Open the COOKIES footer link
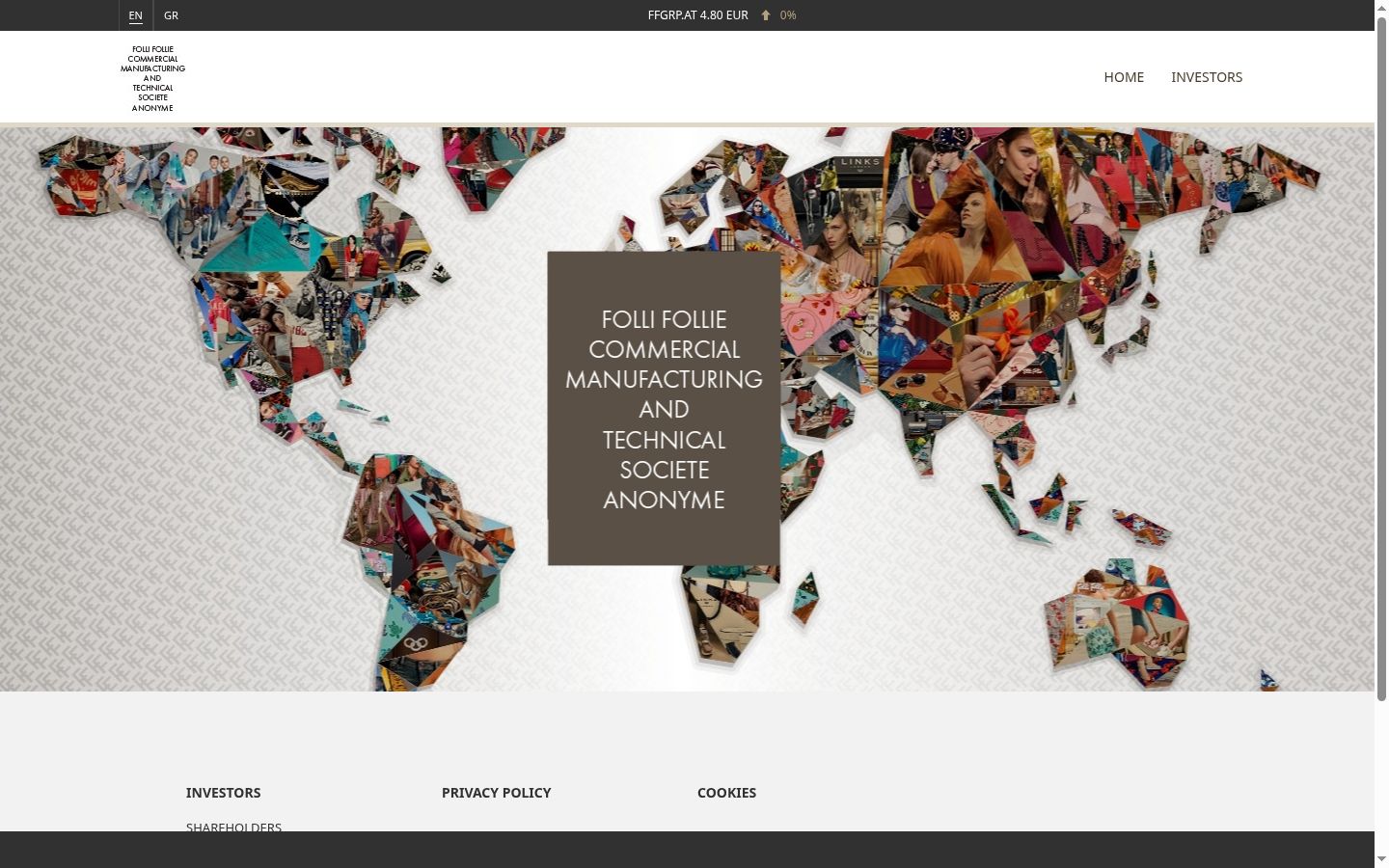Screen dimensions: 1389x868 pyautogui.click(x=726, y=793)
